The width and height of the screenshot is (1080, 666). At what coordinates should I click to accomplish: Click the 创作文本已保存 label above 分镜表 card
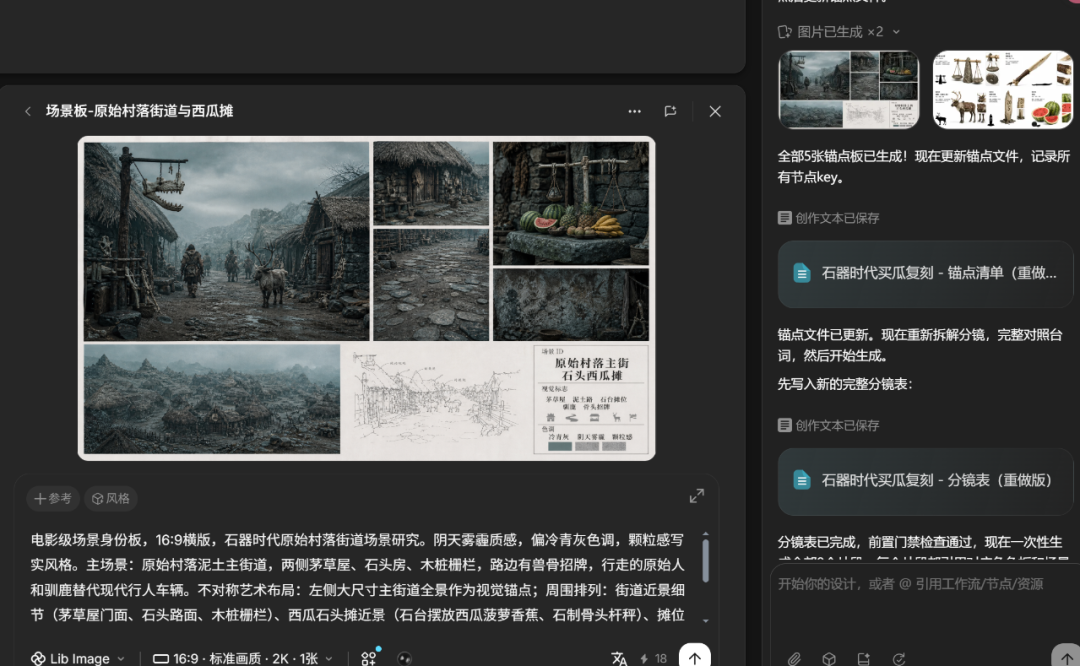point(837,426)
